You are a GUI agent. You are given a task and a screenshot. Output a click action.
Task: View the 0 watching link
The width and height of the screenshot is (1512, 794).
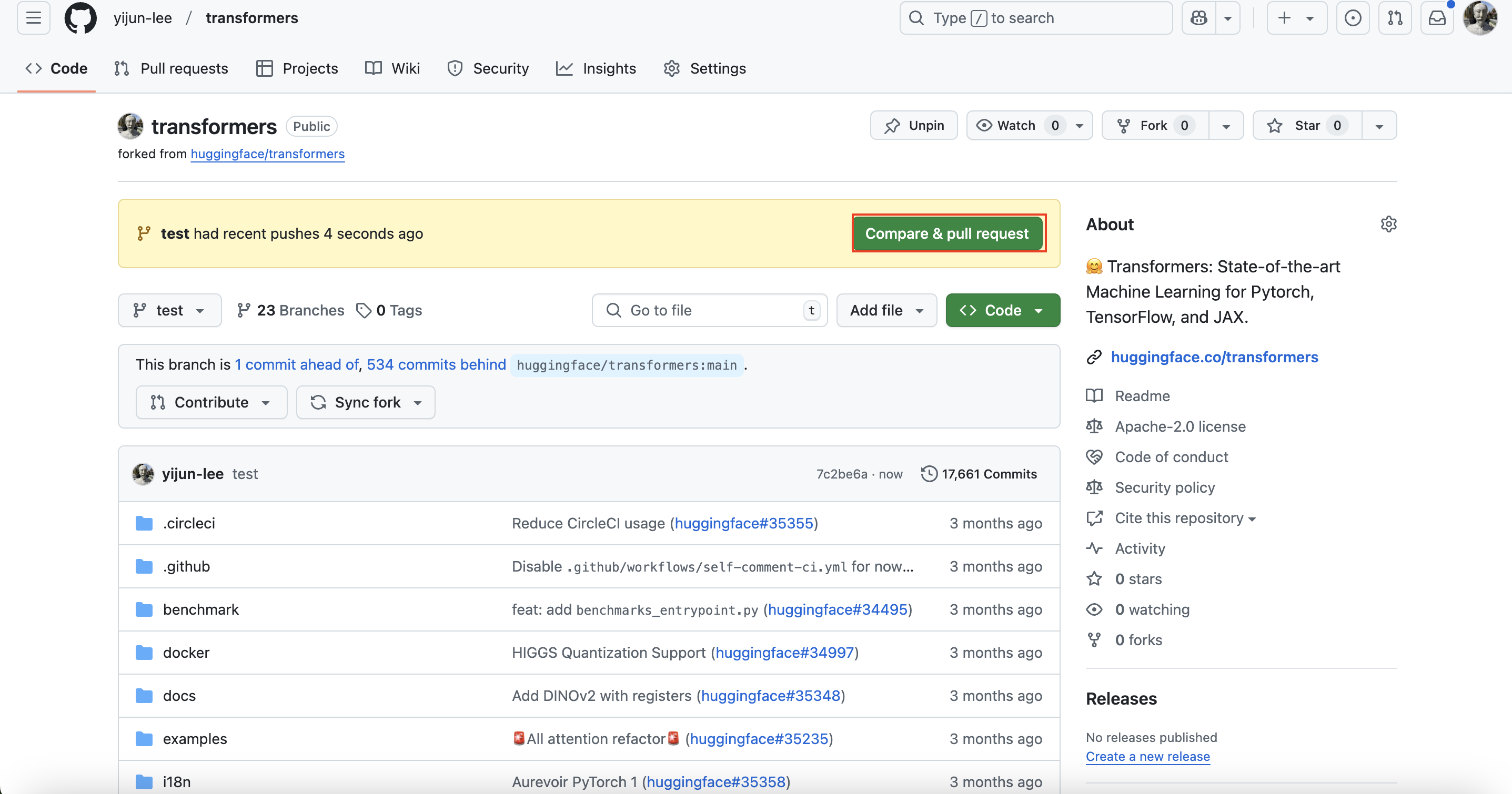pos(1152,610)
